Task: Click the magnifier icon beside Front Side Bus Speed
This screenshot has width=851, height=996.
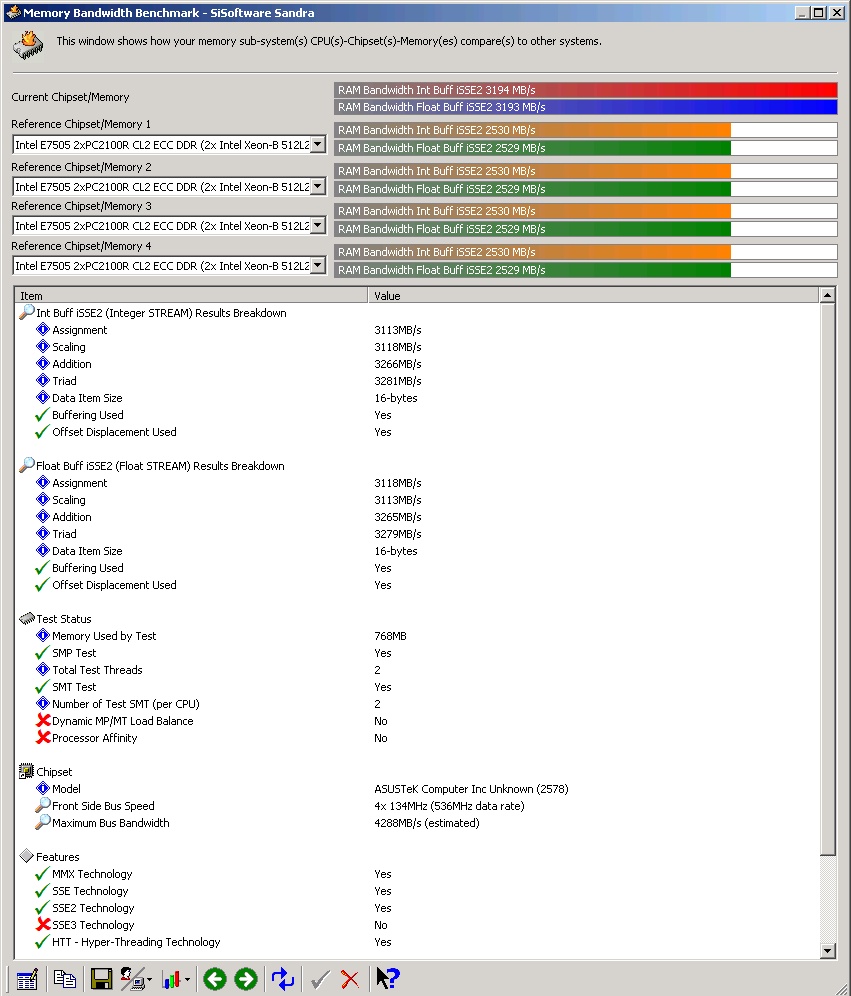Action: click(x=43, y=805)
